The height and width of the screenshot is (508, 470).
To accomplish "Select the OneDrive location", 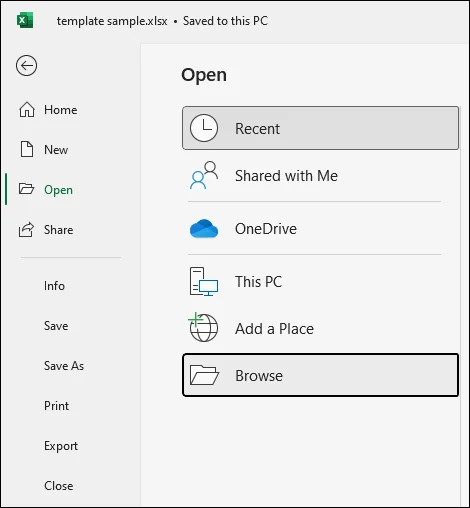I will pos(320,229).
